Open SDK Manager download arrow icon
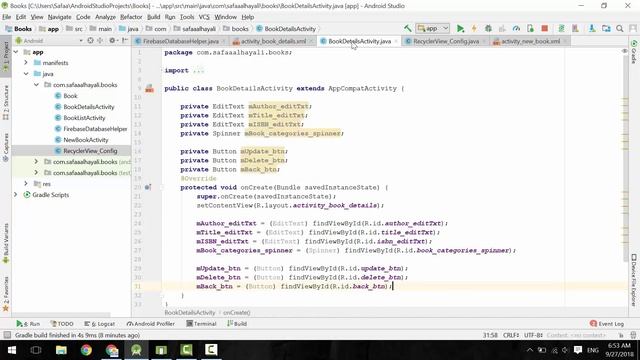 [592, 29]
